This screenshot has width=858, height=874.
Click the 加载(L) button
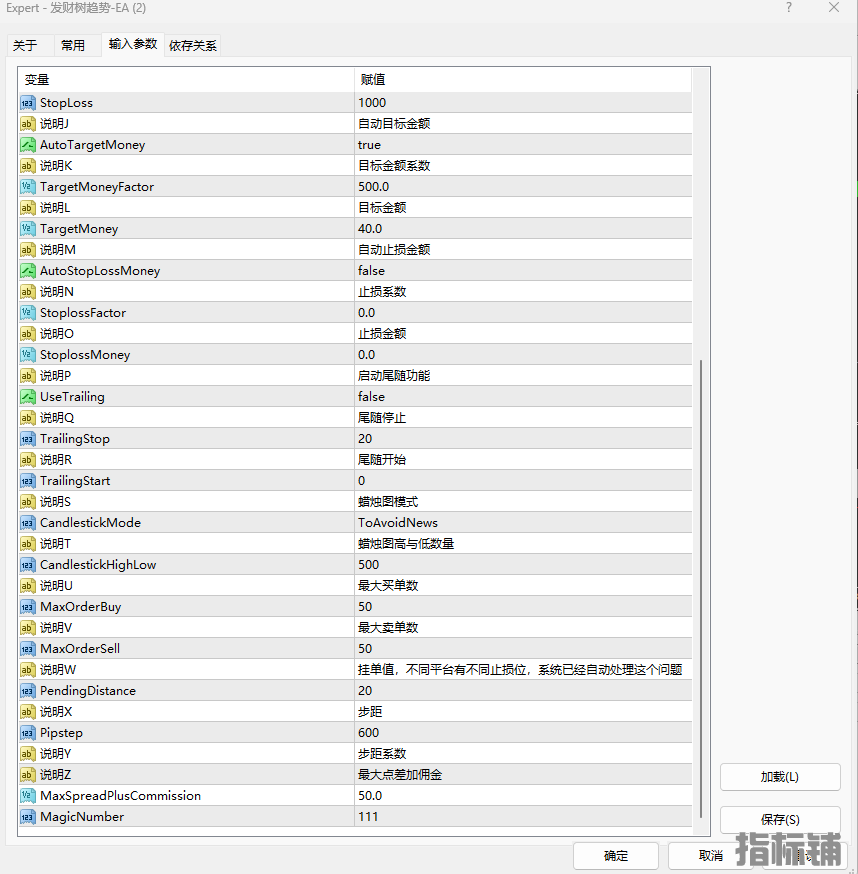pyautogui.click(x=780, y=777)
